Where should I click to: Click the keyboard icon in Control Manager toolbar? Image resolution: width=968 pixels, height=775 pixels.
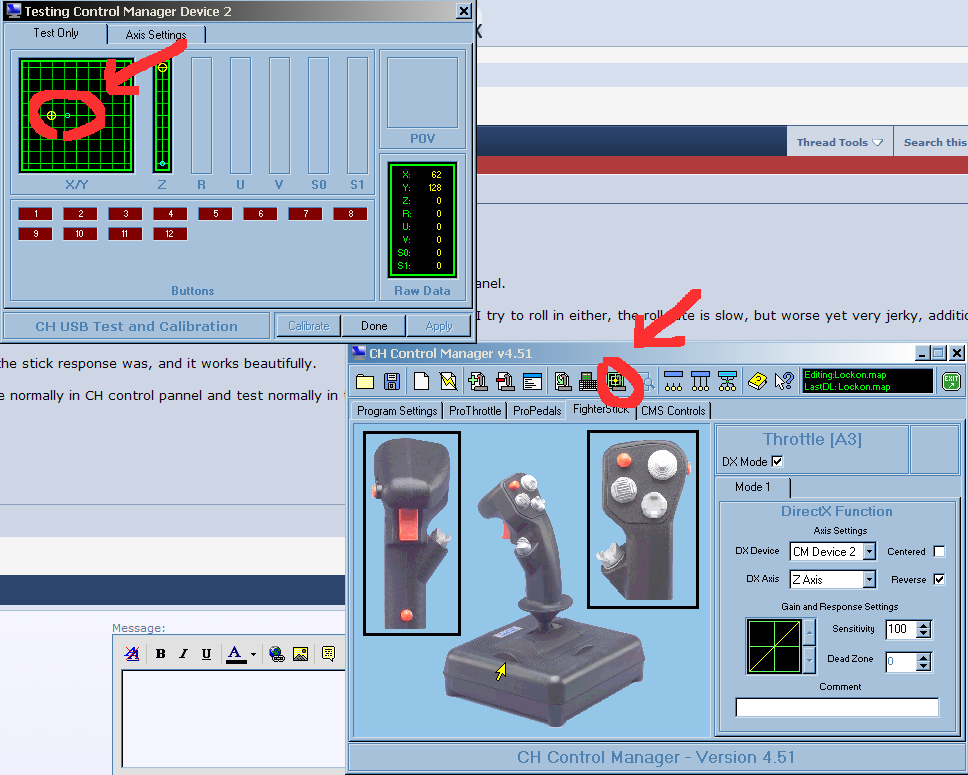click(x=588, y=382)
